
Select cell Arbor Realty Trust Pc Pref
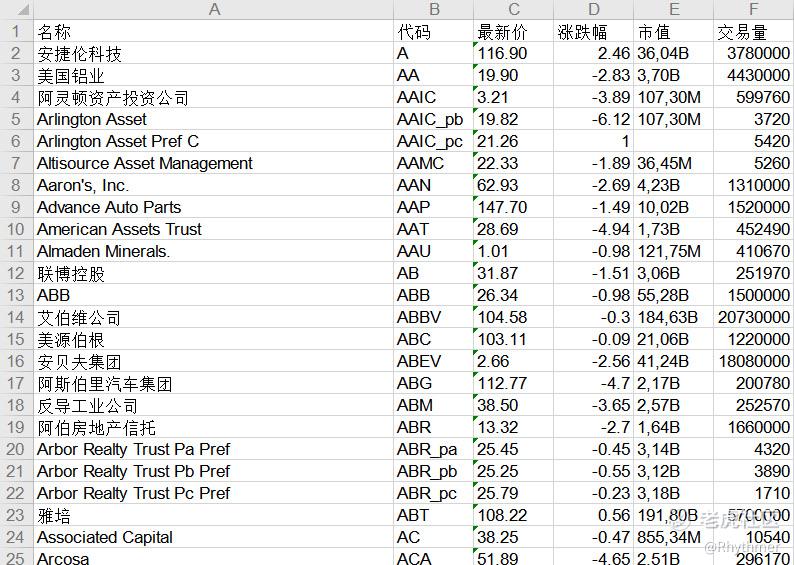(x=213, y=494)
